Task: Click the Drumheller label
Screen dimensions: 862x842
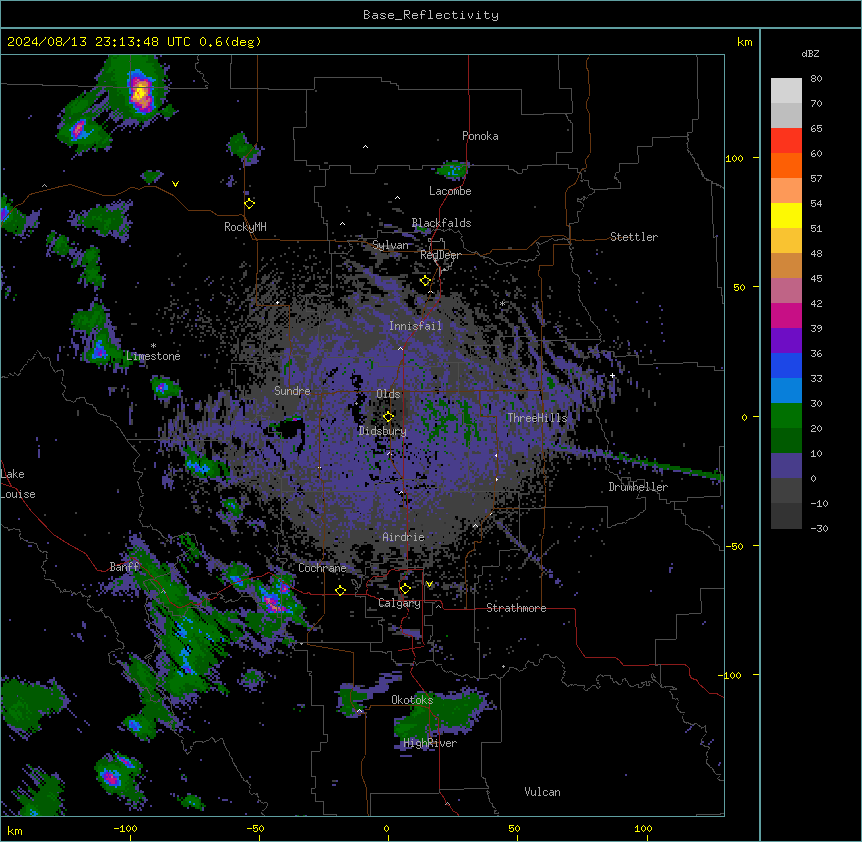Action: (x=638, y=487)
